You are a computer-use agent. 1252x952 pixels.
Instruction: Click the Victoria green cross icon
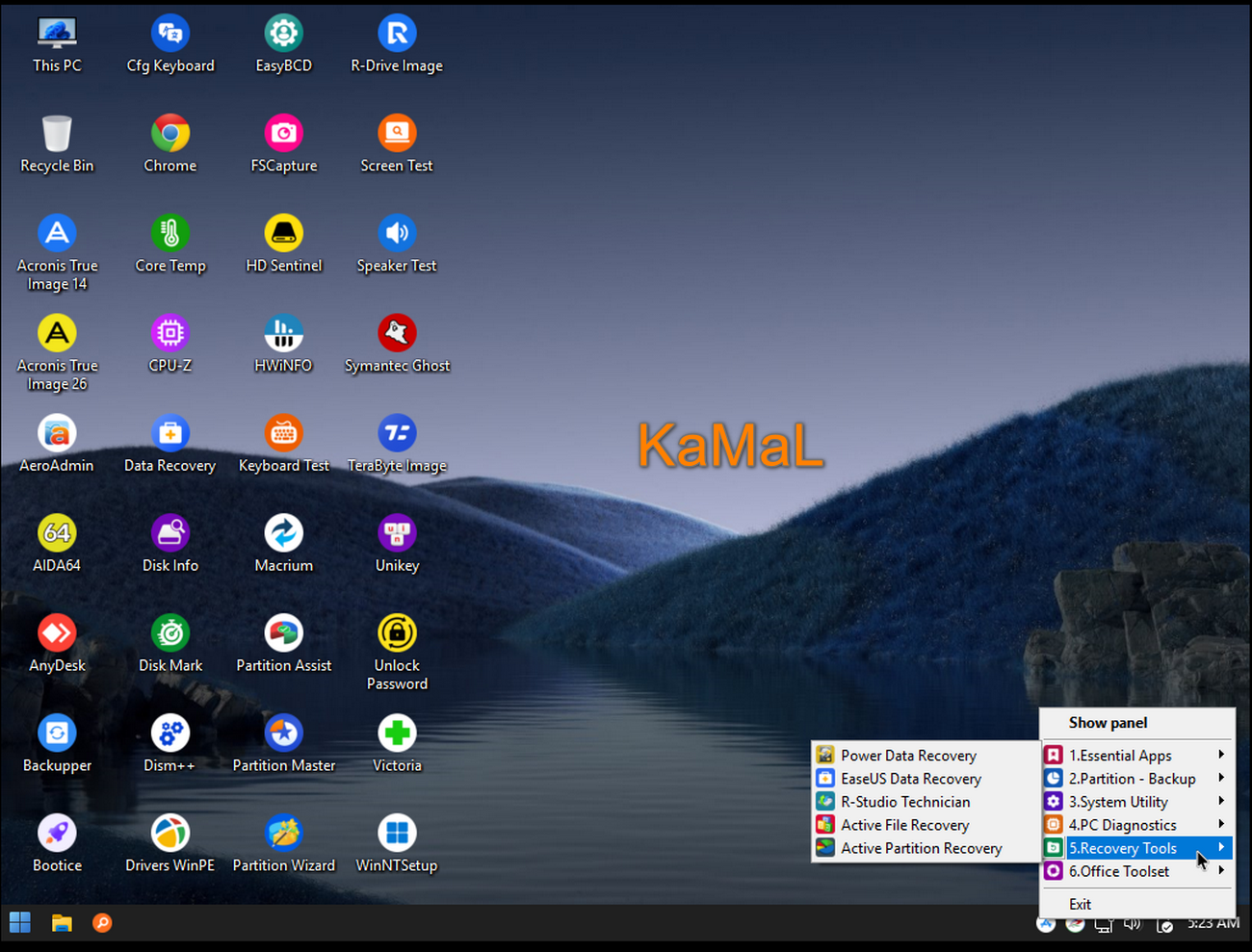point(397,745)
